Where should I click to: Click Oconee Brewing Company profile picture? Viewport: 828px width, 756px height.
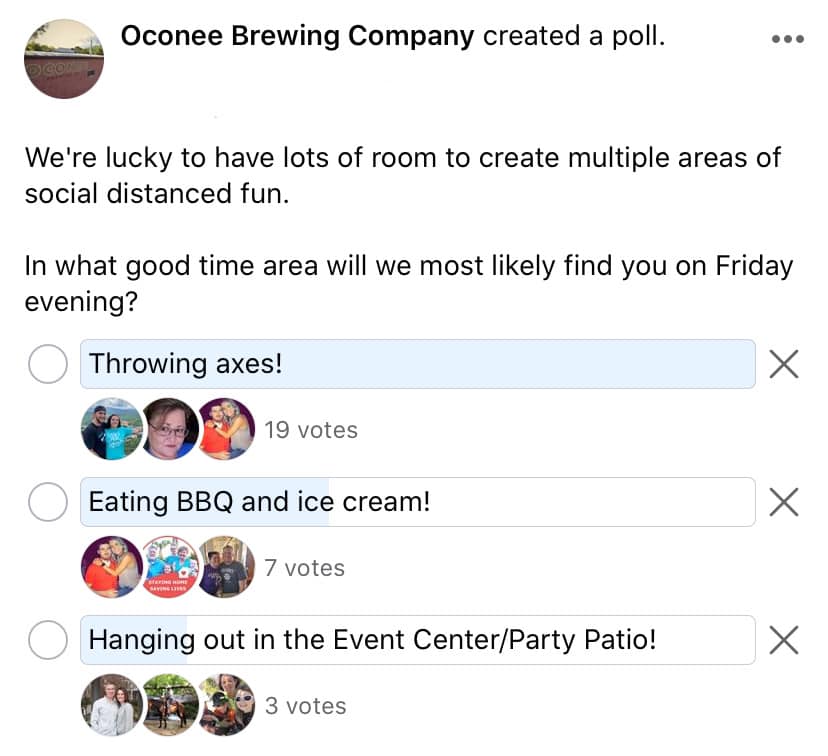click(64, 59)
